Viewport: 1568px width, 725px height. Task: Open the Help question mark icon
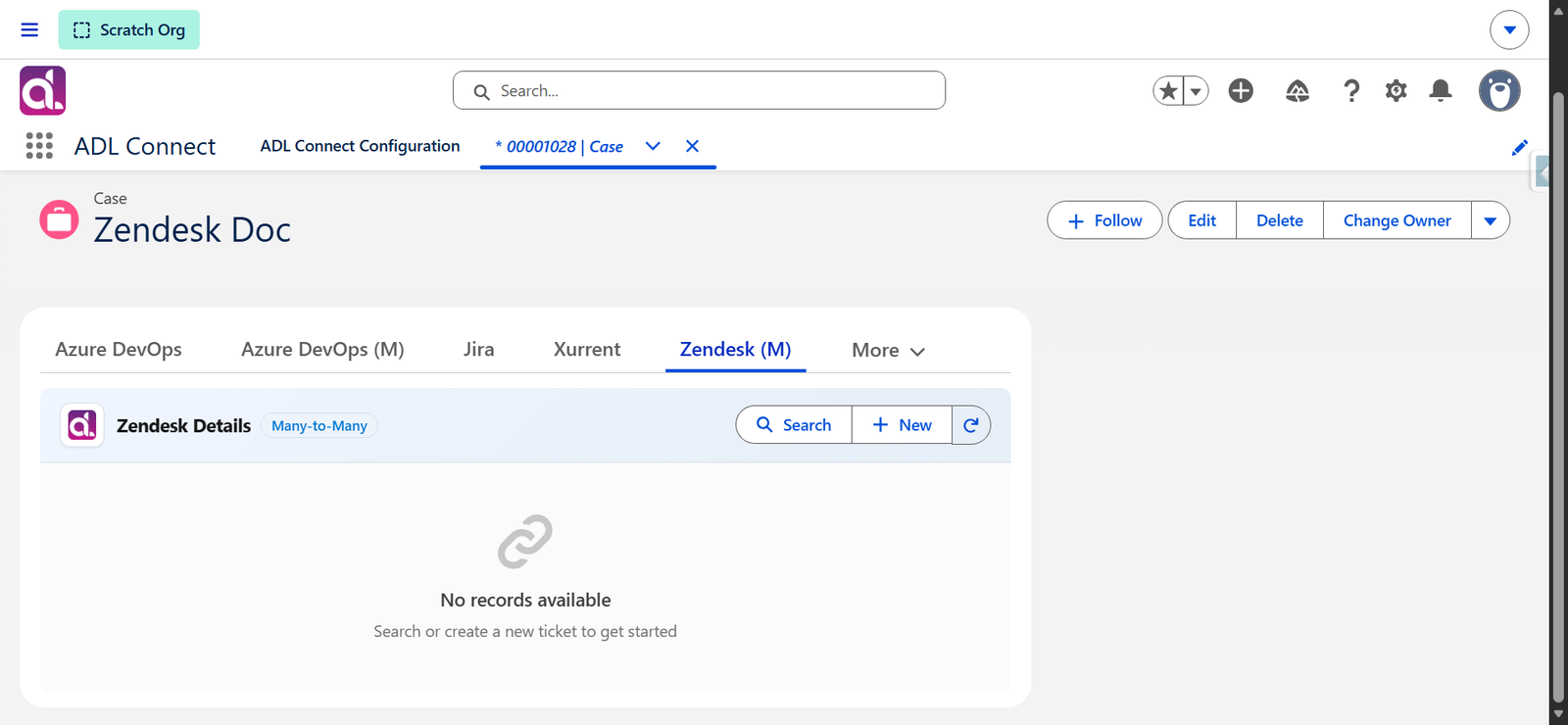tap(1351, 90)
